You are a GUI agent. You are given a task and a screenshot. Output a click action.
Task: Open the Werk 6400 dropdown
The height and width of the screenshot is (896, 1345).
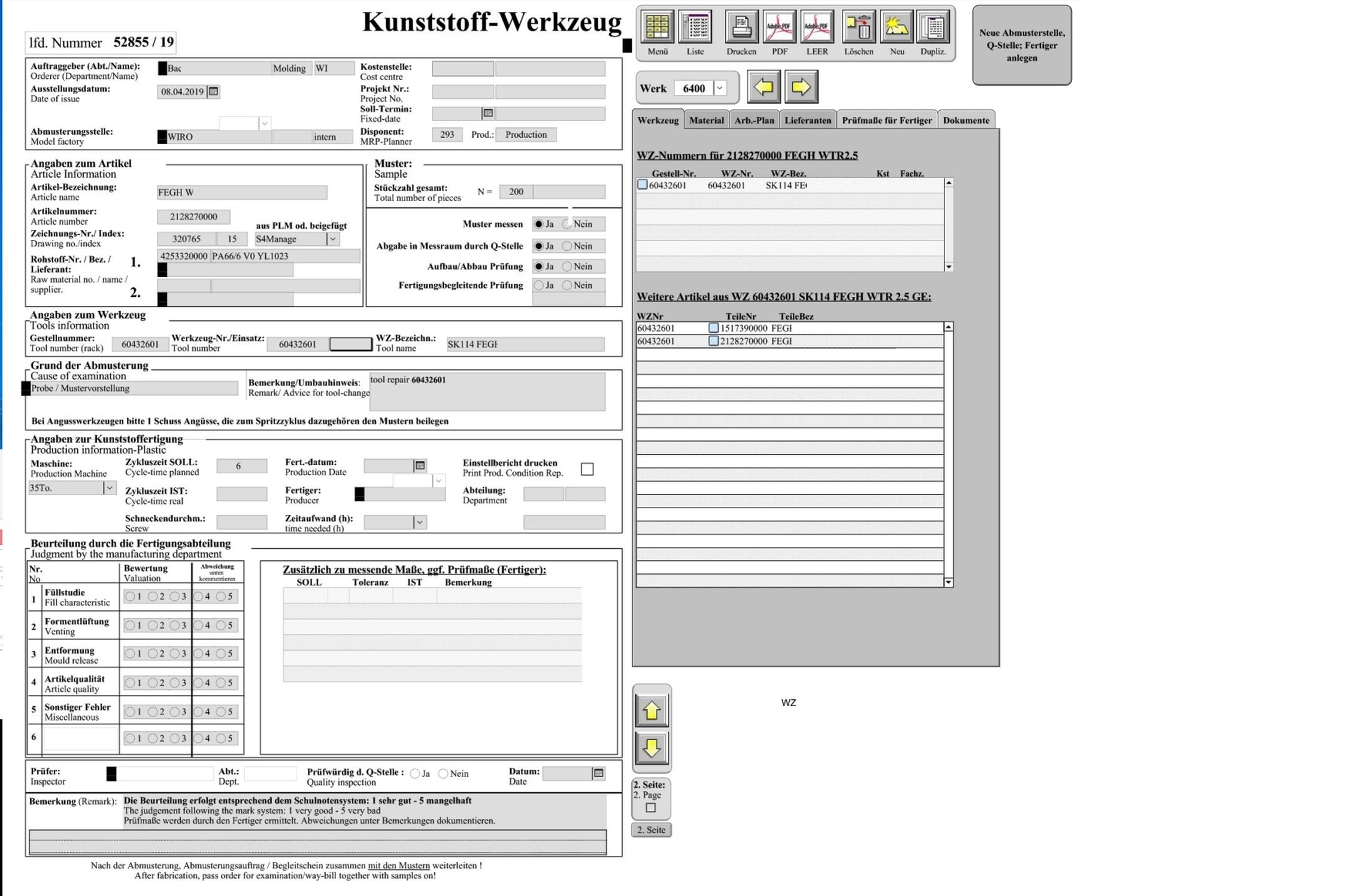[x=720, y=88]
